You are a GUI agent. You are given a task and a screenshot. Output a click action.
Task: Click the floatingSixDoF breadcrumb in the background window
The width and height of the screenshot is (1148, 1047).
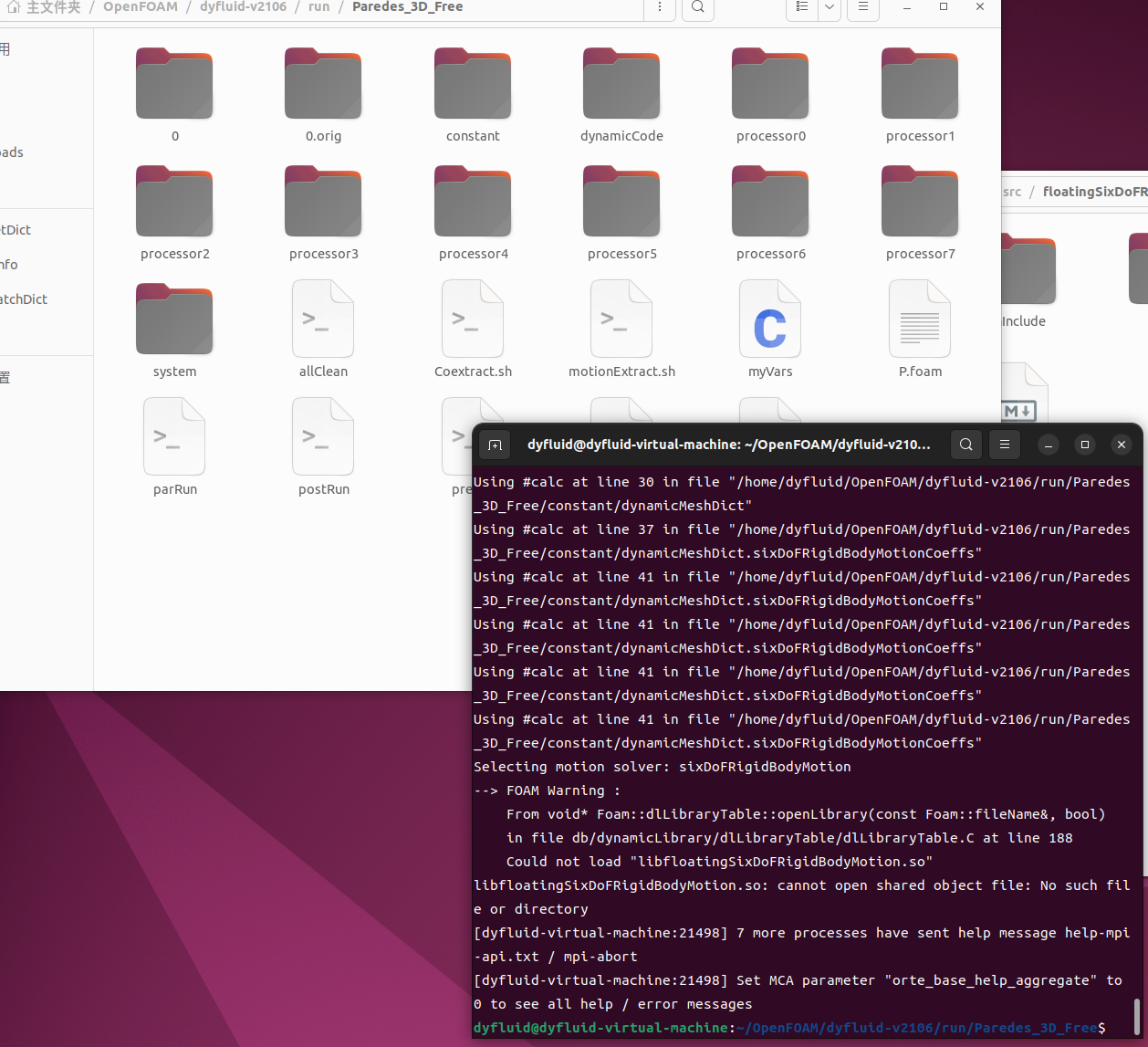(x=1095, y=192)
